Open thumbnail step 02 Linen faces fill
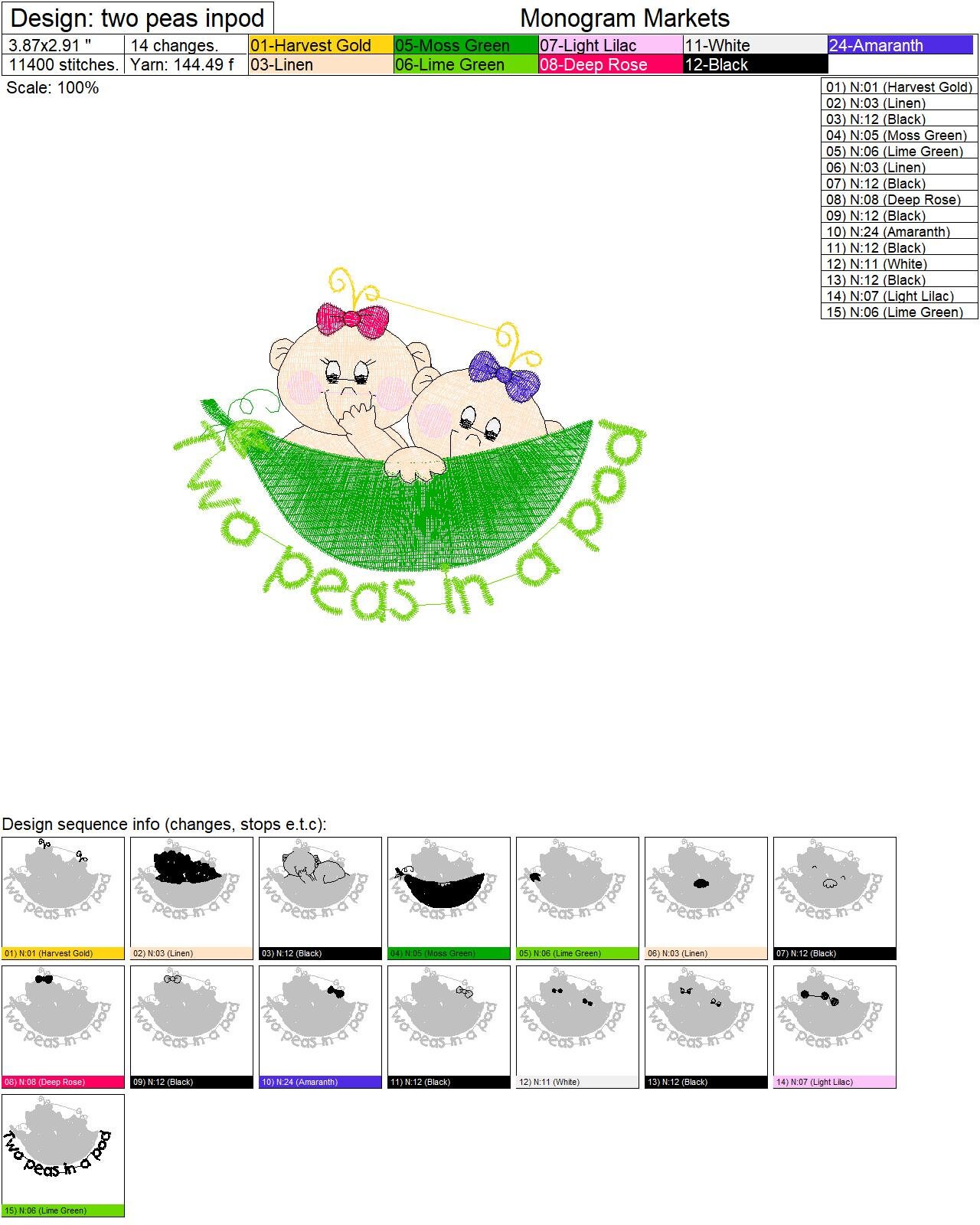This screenshot has width=980, height=1225. pyautogui.click(x=191, y=898)
